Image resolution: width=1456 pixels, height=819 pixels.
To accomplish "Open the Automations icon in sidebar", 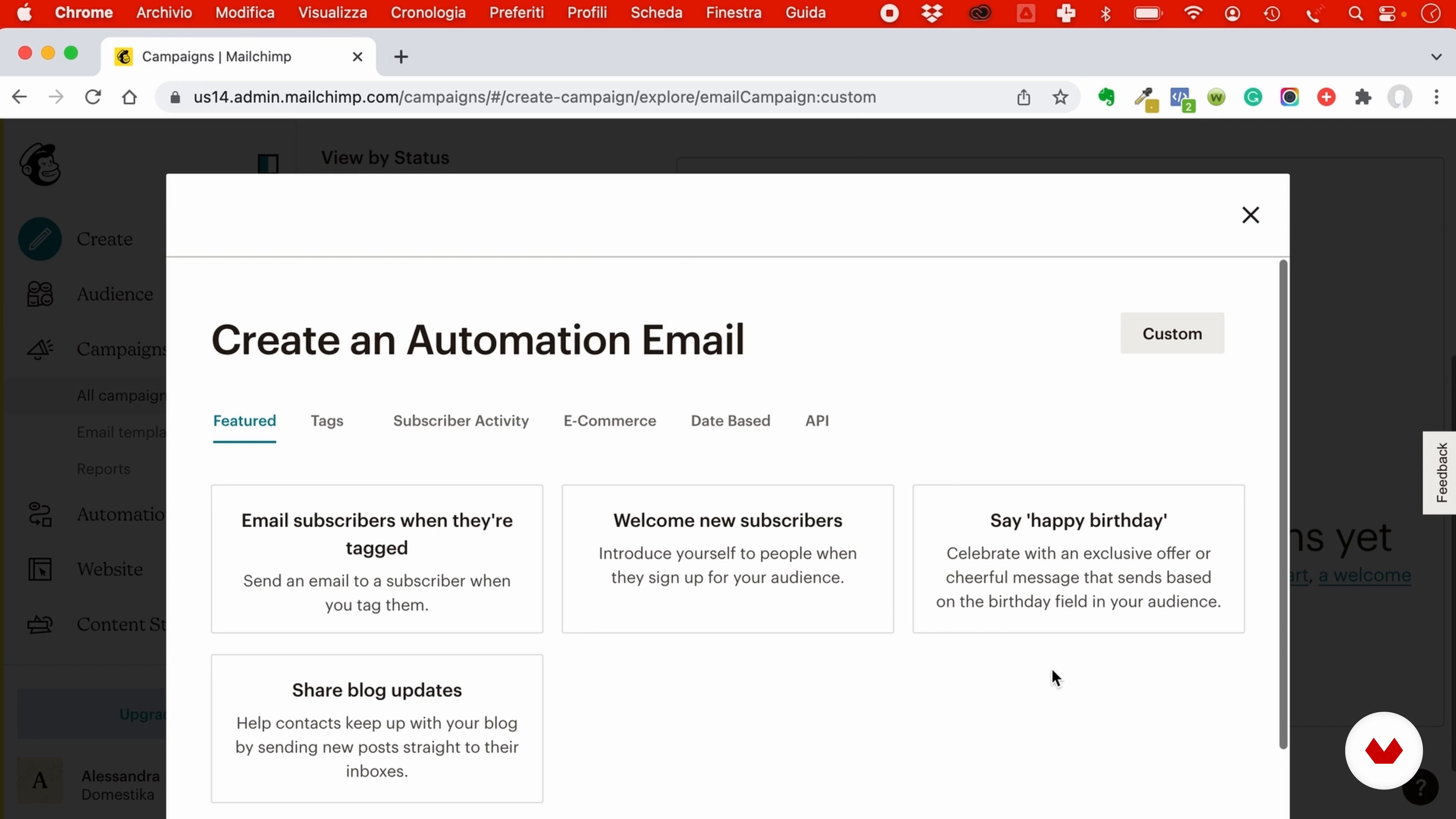I will click(x=39, y=515).
